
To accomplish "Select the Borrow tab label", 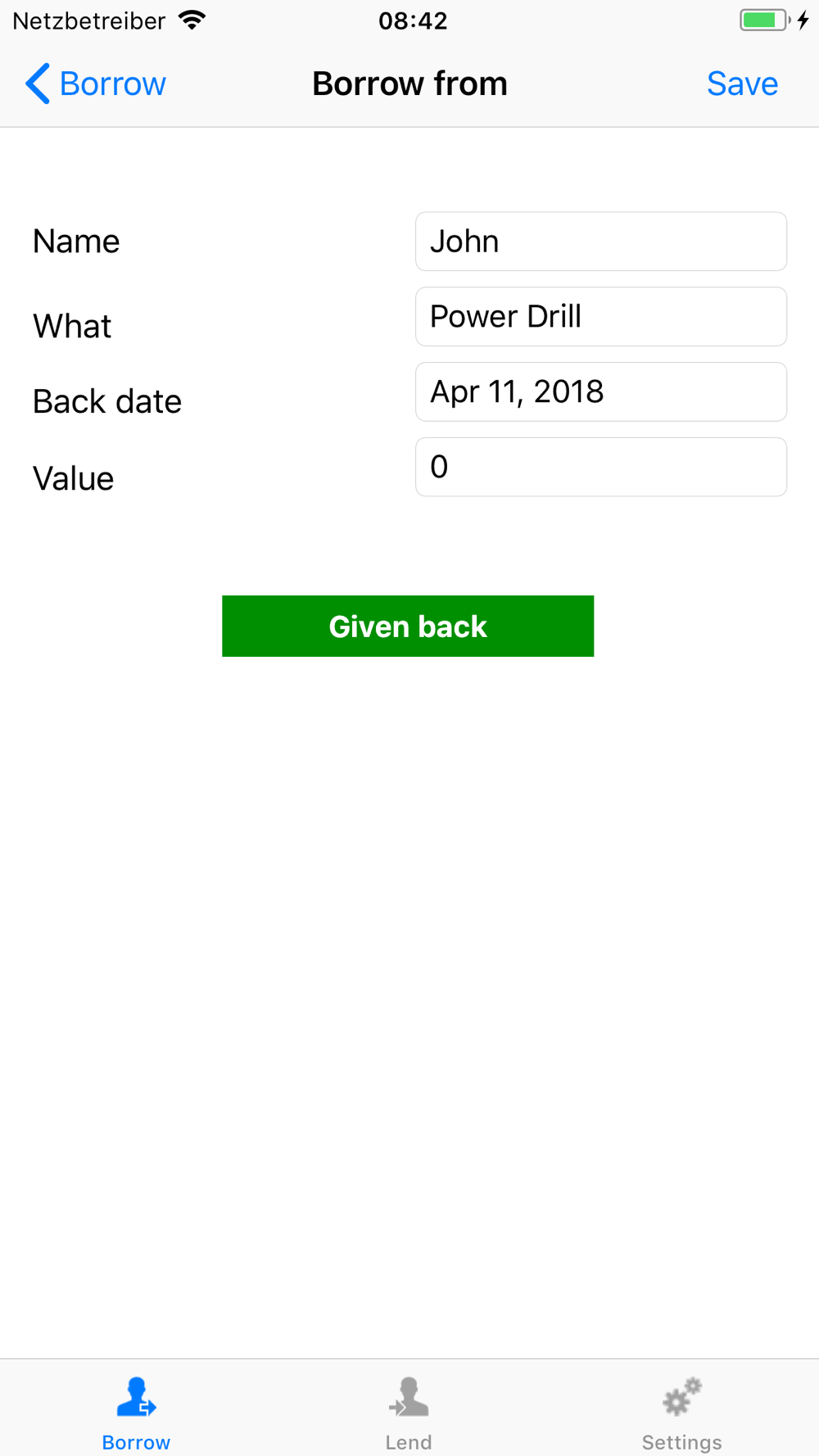I will coord(136,1442).
